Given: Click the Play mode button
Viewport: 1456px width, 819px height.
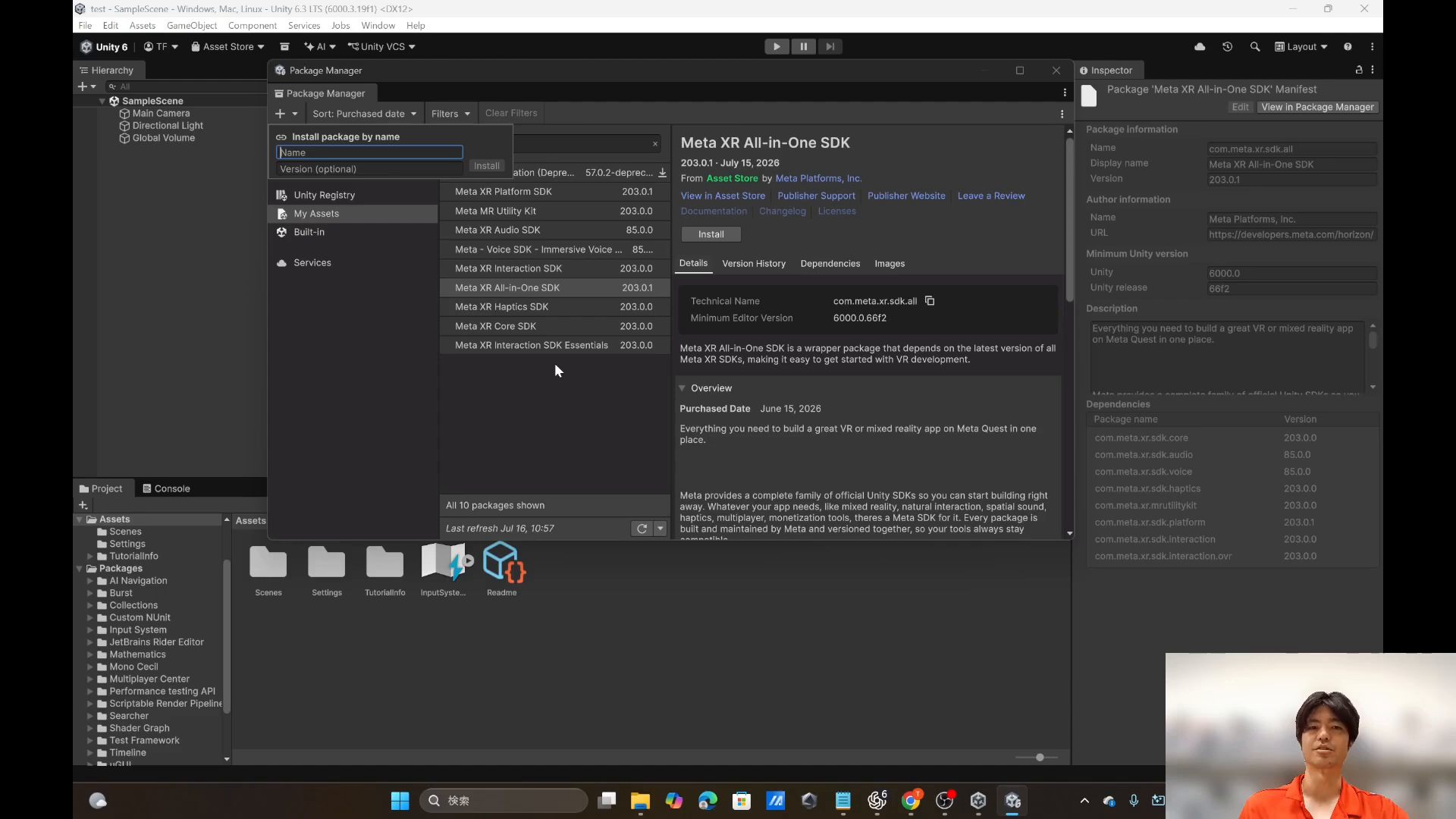Looking at the screenshot, I should 777,47.
